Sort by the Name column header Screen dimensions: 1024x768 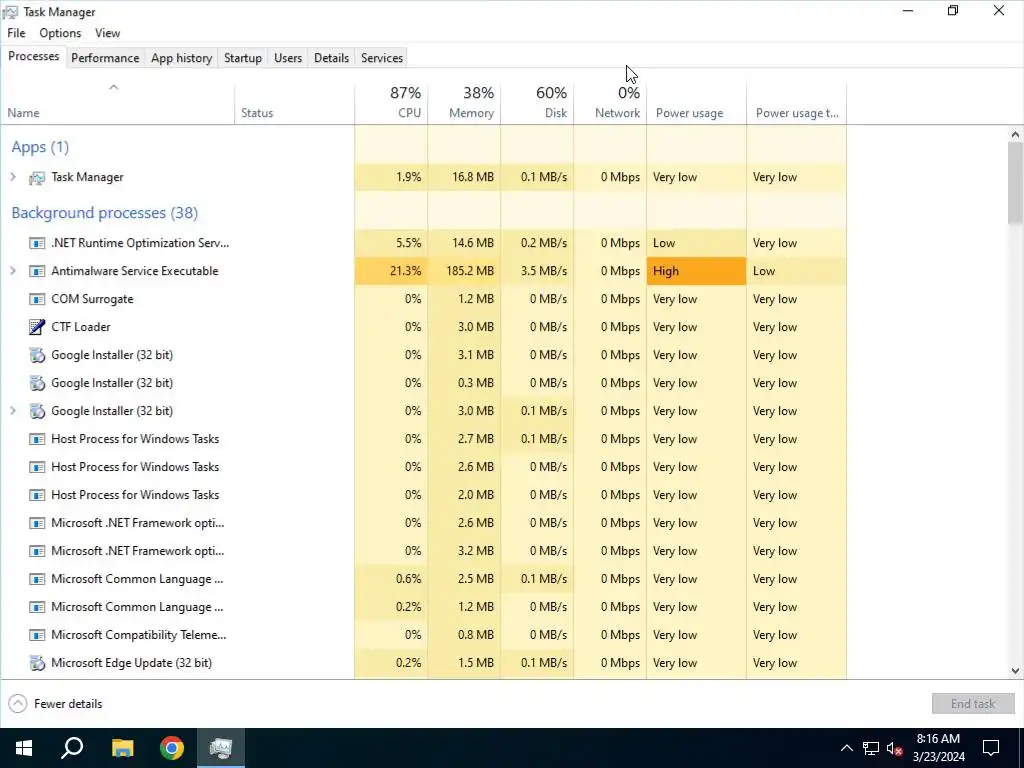click(118, 104)
